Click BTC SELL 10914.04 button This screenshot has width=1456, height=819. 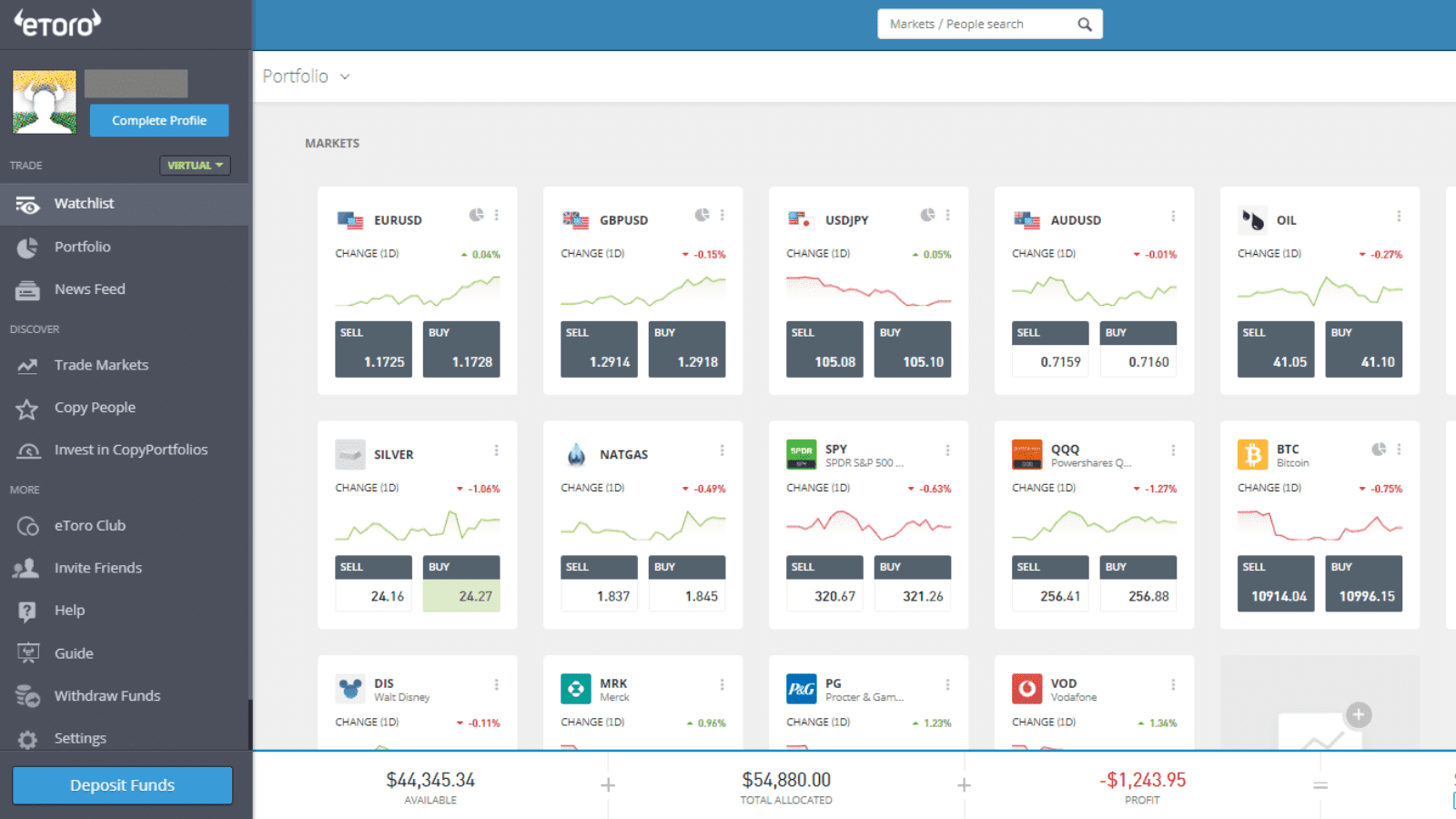[1276, 583]
